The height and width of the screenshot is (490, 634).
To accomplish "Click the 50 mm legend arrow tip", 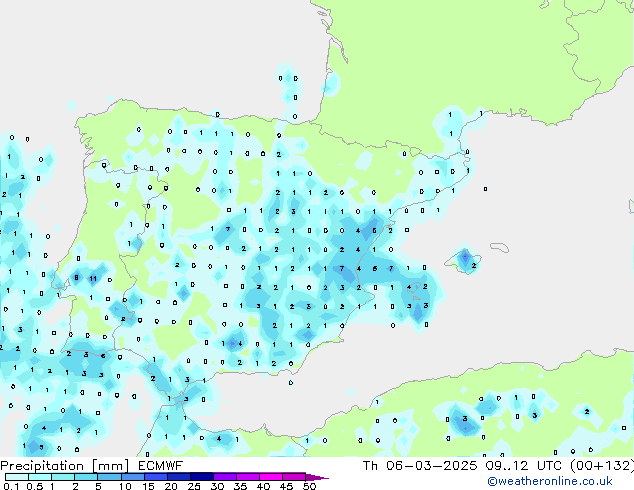I will coord(317,477).
